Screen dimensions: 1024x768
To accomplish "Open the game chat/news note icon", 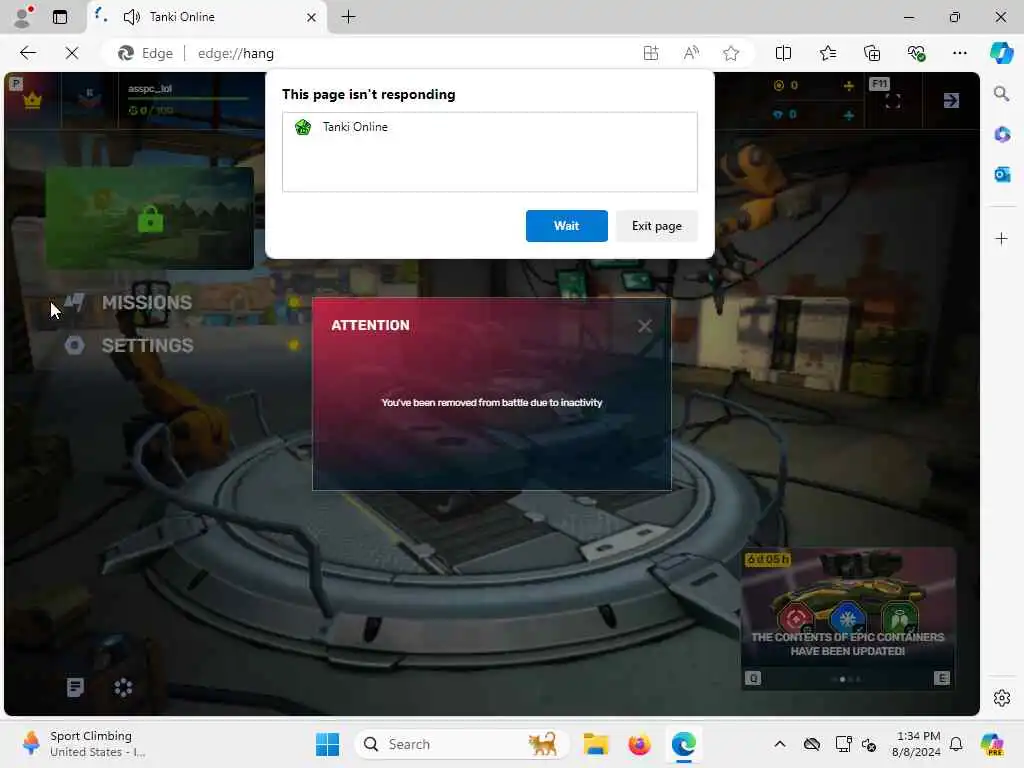I will click(x=75, y=687).
